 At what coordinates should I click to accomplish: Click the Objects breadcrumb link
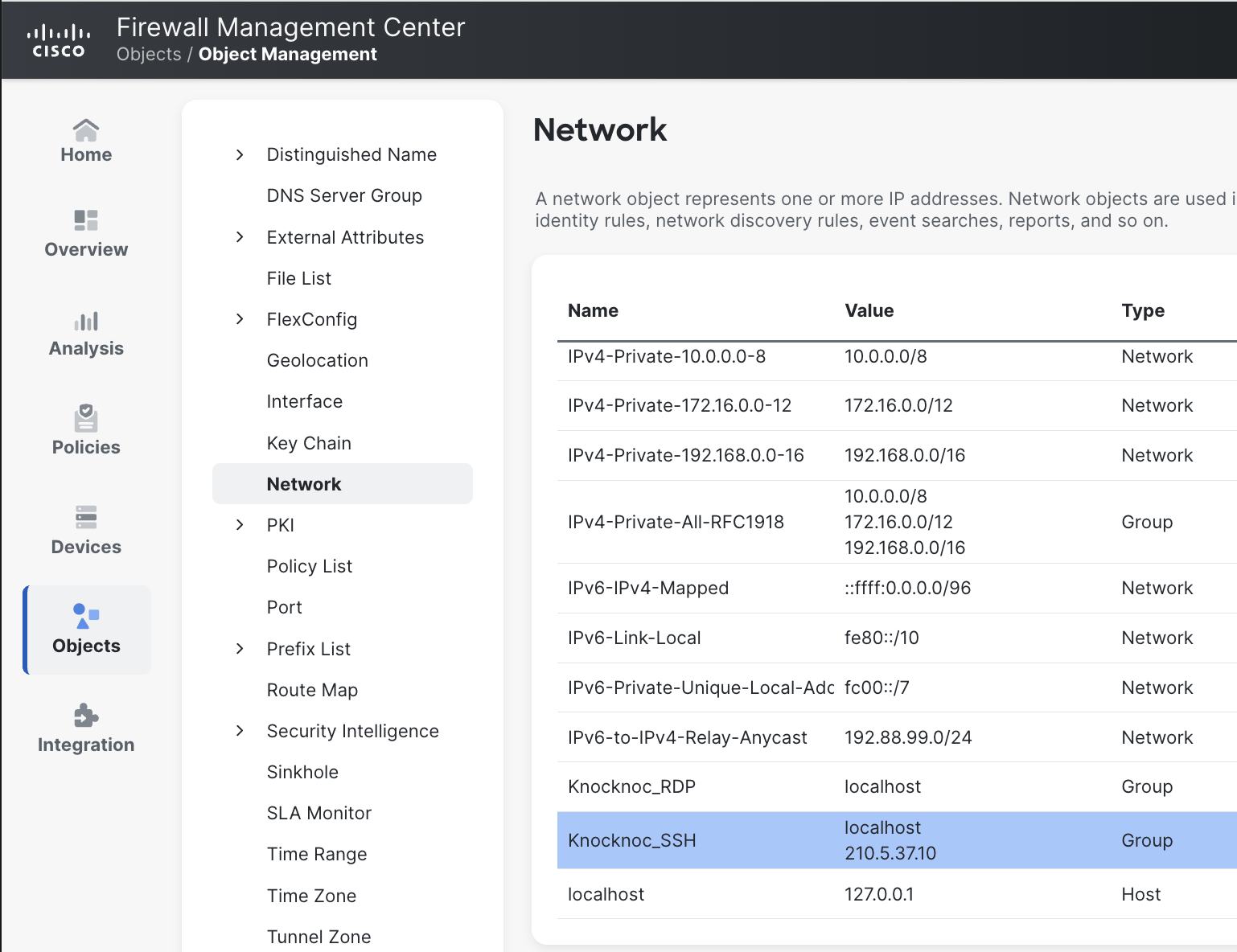(x=149, y=55)
